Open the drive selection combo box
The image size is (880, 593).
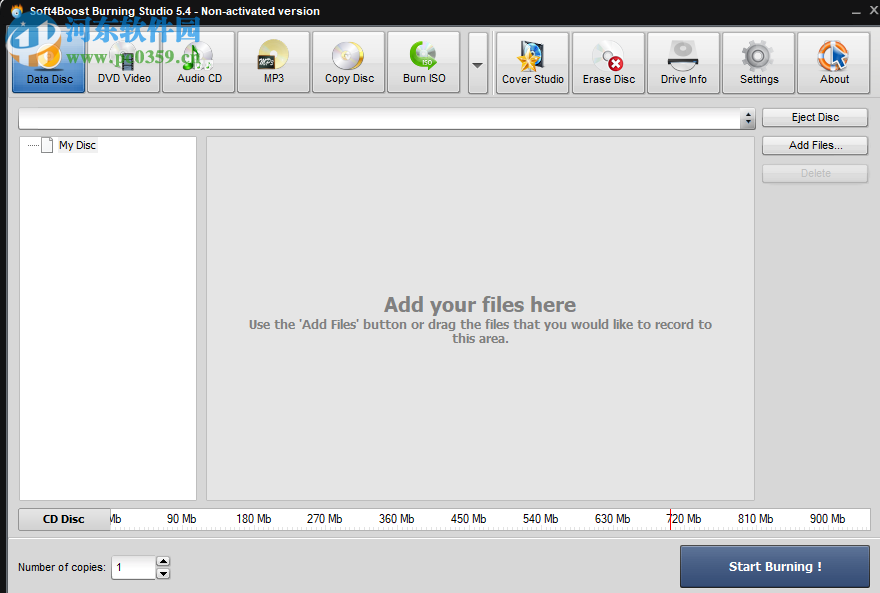(x=387, y=118)
